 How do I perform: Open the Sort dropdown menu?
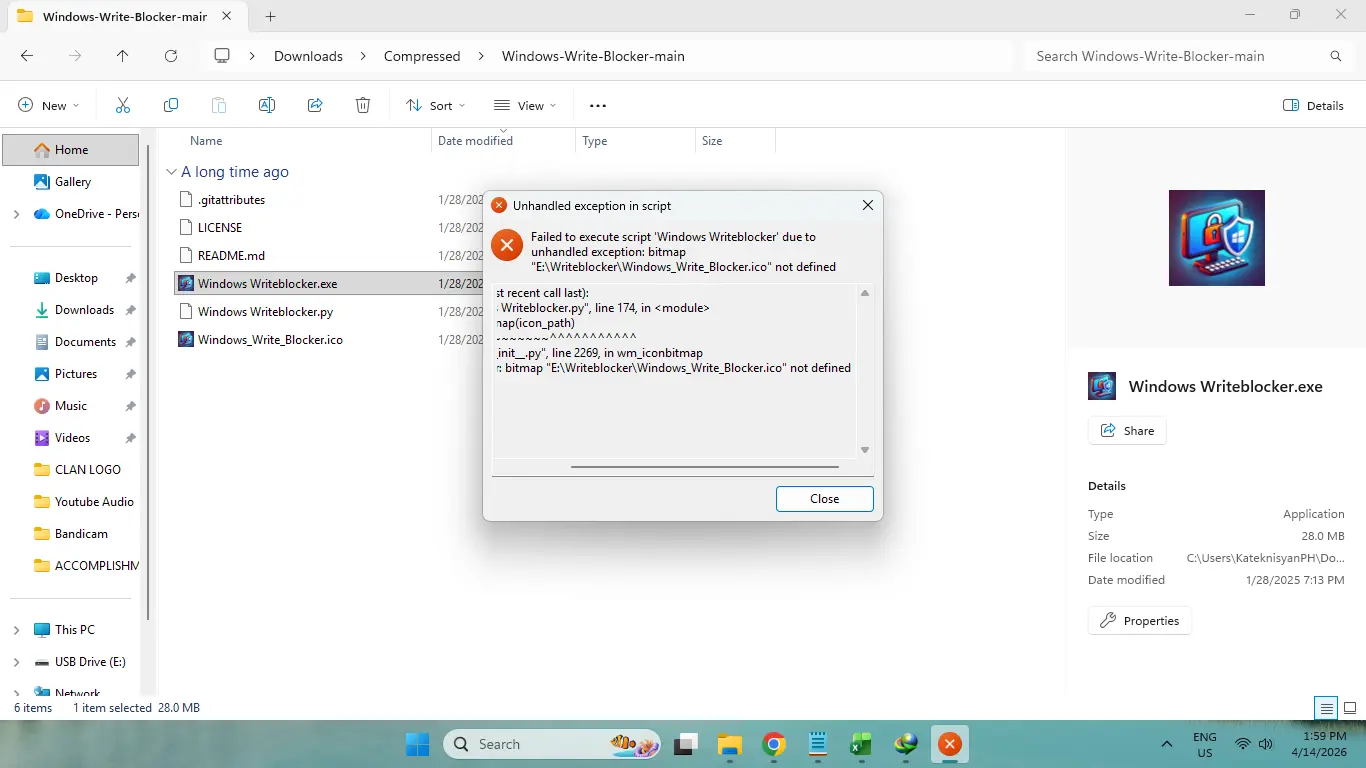pos(436,105)
